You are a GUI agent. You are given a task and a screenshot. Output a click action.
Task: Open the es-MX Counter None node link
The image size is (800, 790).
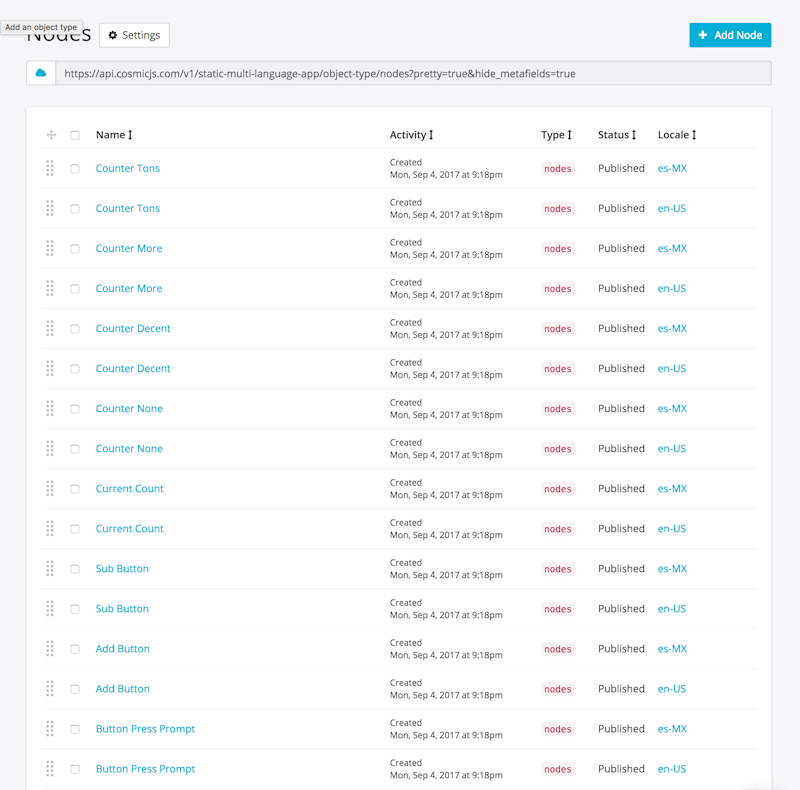tap(129, 408)
